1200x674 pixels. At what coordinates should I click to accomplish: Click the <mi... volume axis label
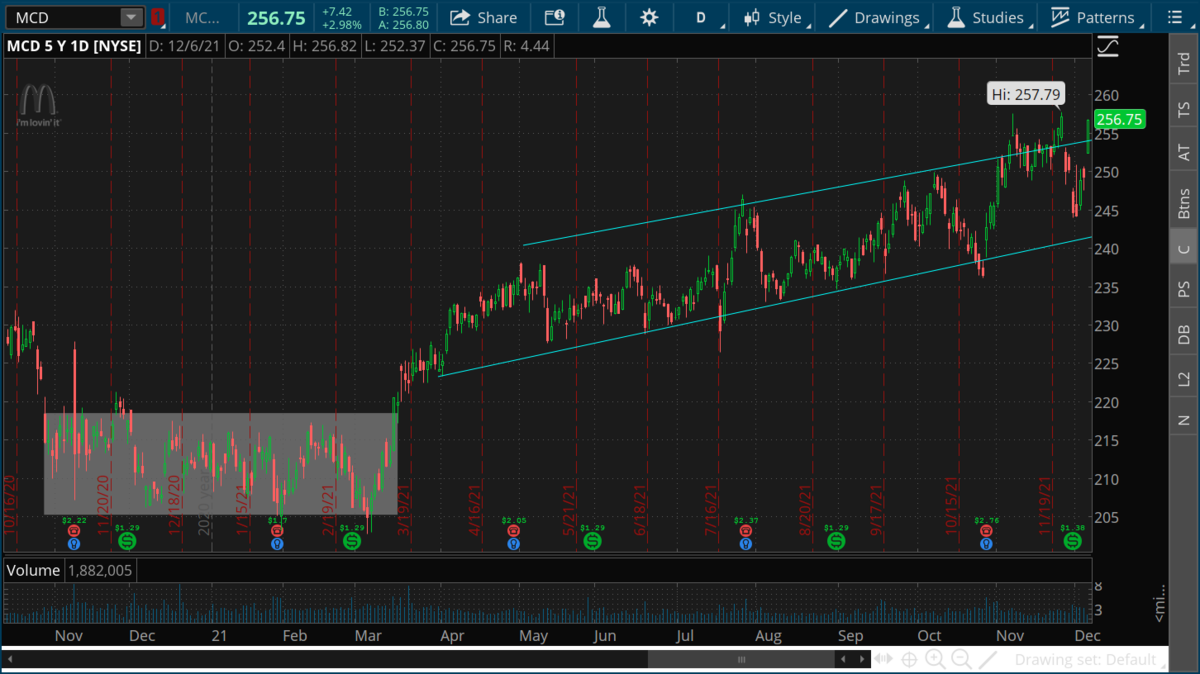[1158, 604]
